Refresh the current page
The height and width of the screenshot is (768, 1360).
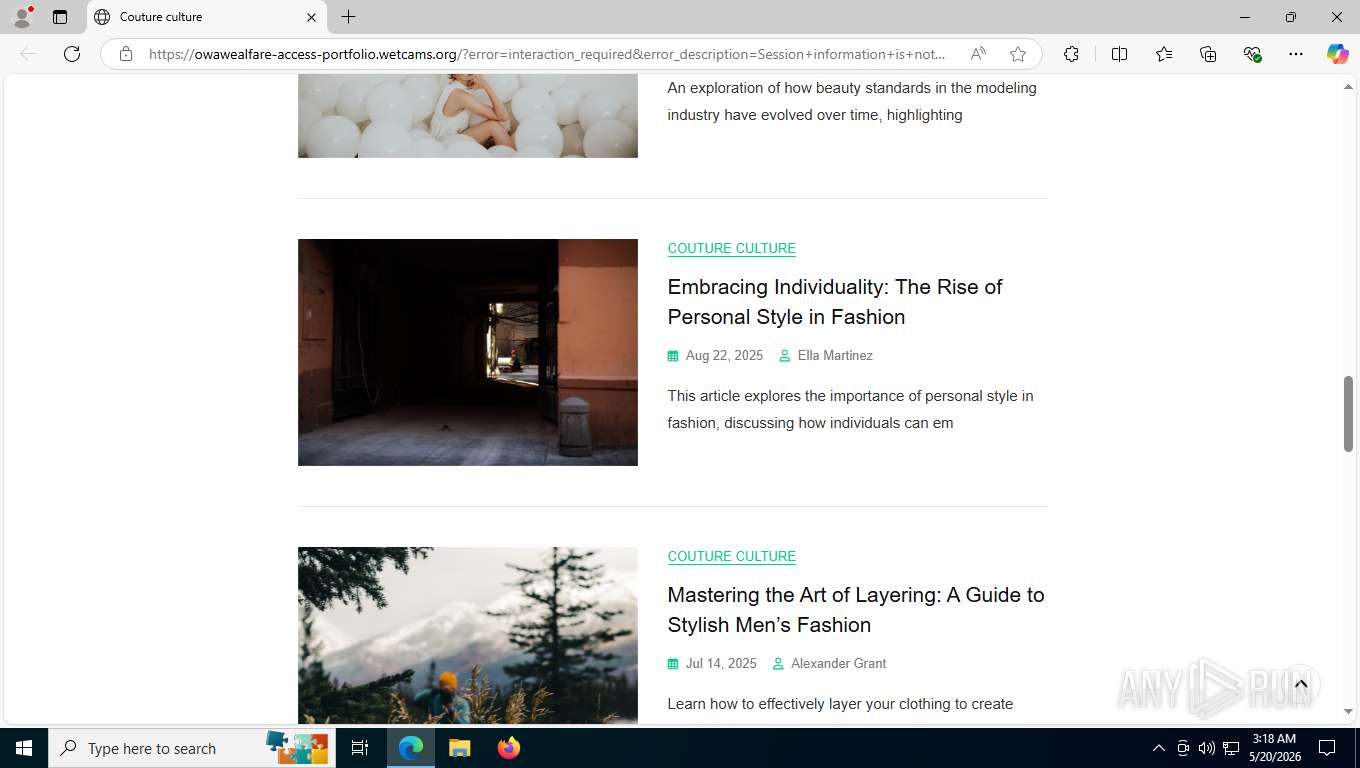pyautogui.click(x=72, y=54)
